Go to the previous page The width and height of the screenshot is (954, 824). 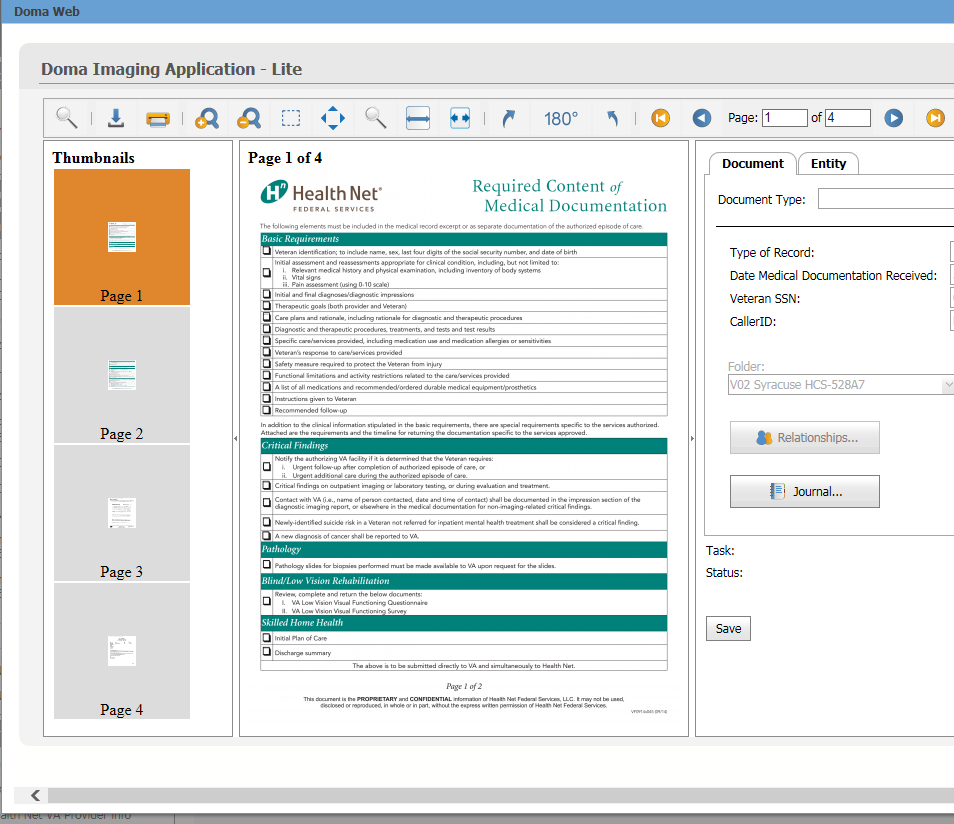[x=702, y=119]
